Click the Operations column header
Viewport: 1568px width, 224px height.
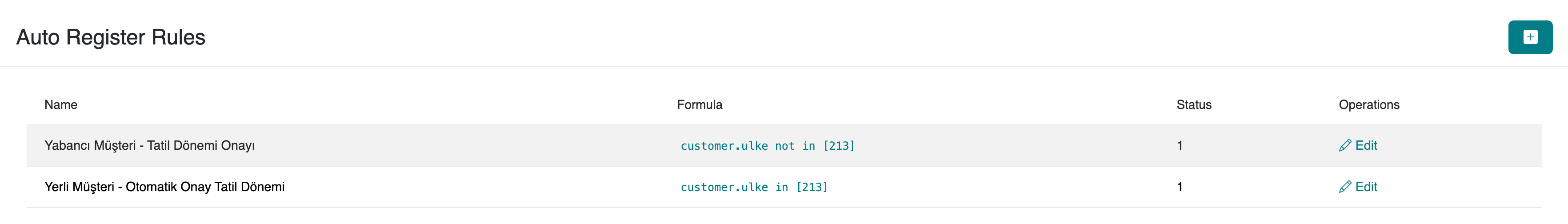[x=1369, y=105]
